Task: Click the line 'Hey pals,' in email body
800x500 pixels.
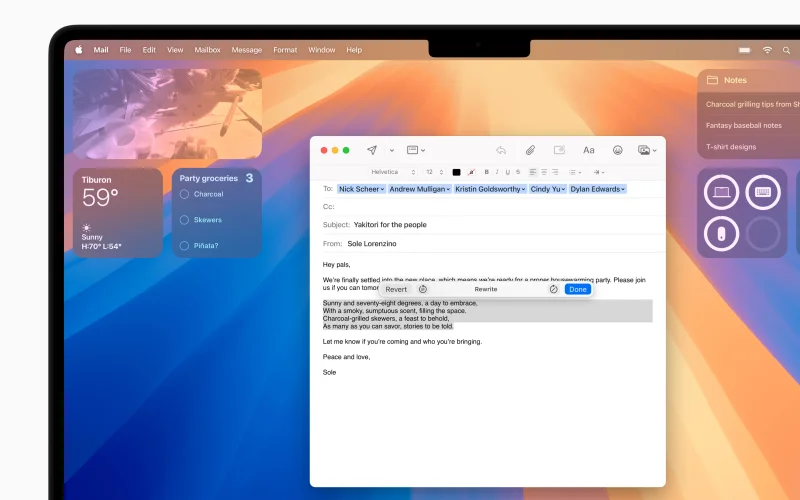Action: 336,264
